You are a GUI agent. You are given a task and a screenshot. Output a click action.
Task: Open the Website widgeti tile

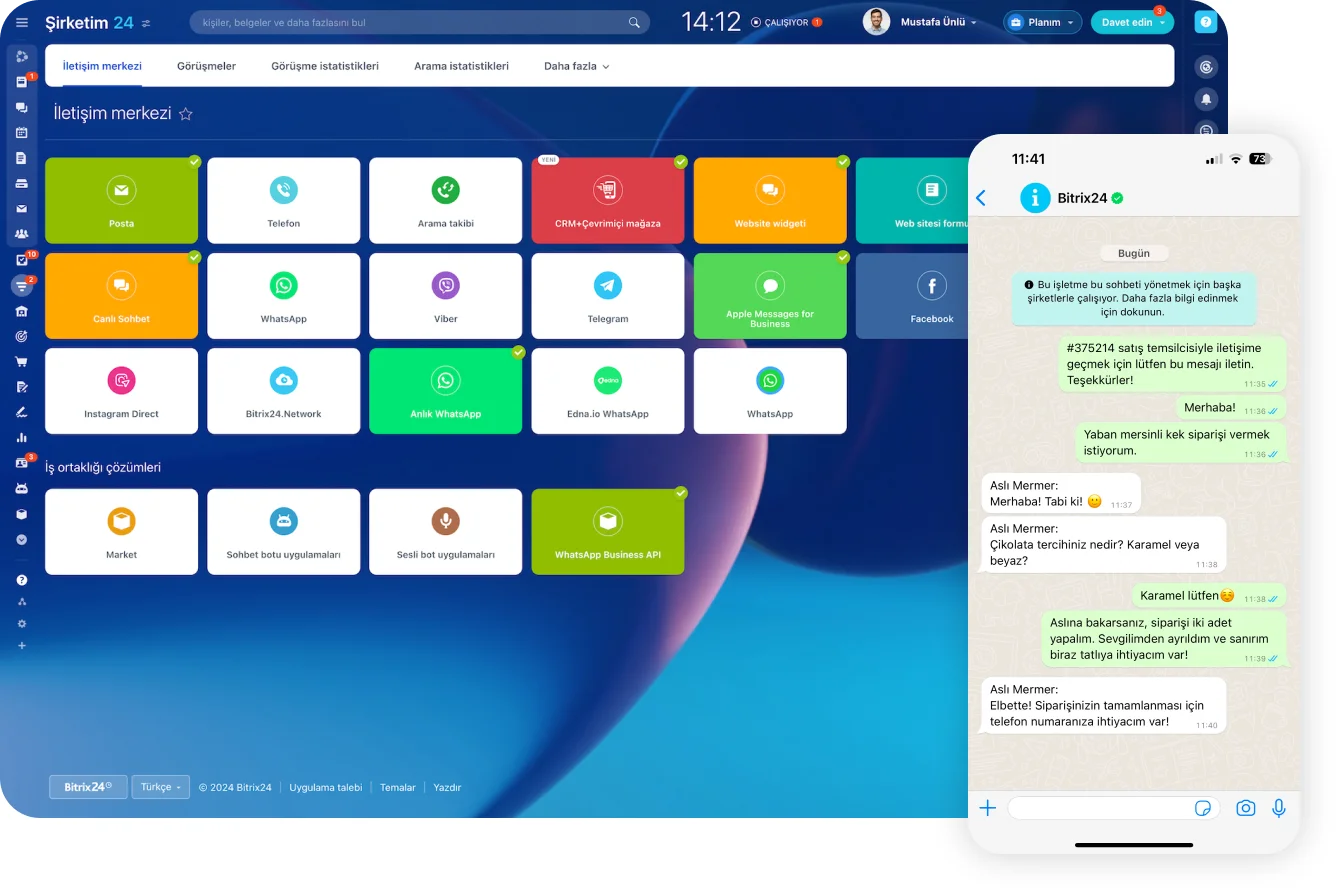(x=770, y=200)
